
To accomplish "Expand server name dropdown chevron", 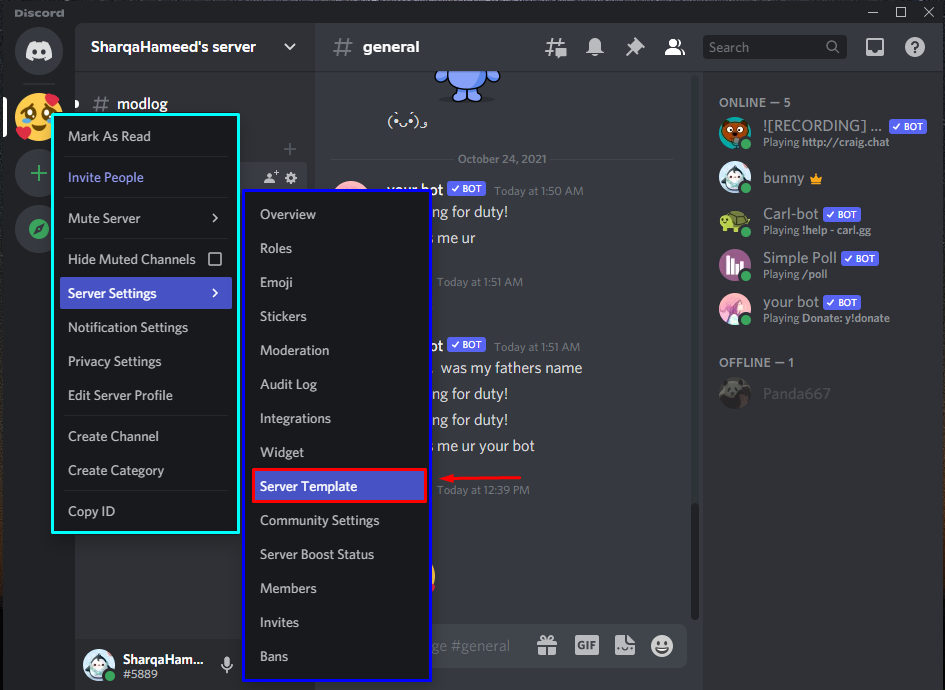I will coord(290,47).
